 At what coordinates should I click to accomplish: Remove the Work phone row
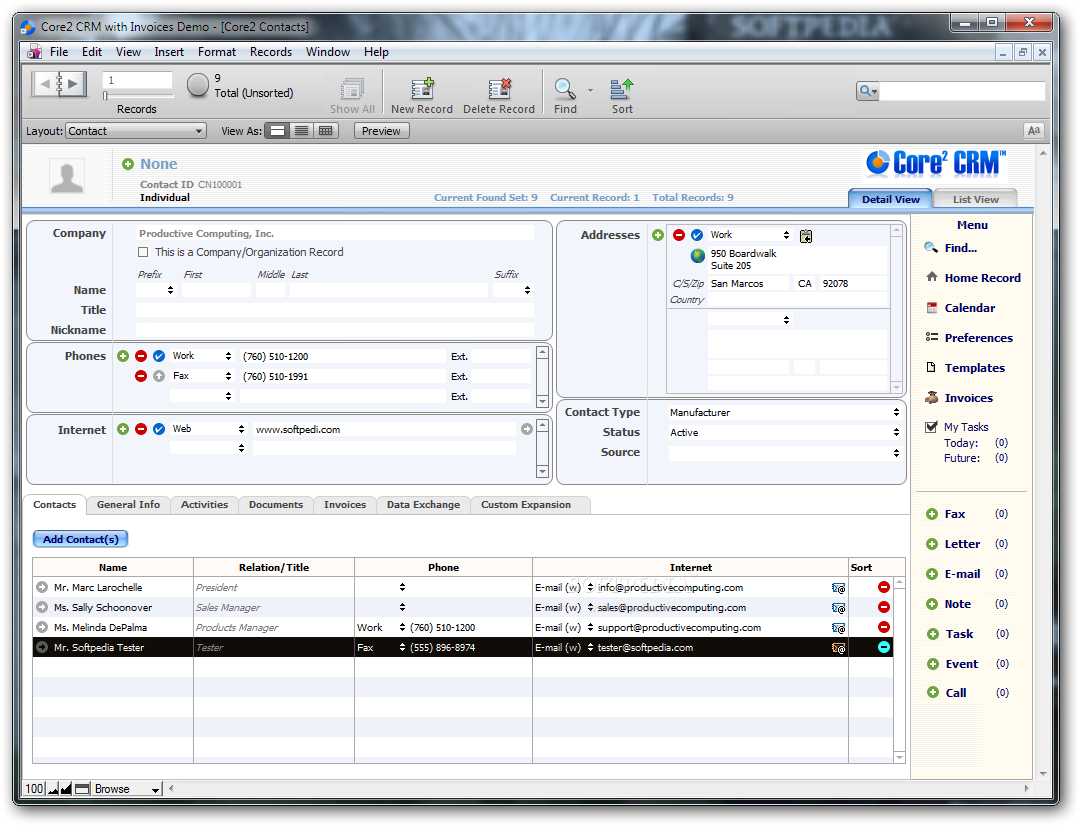[141, 356]
